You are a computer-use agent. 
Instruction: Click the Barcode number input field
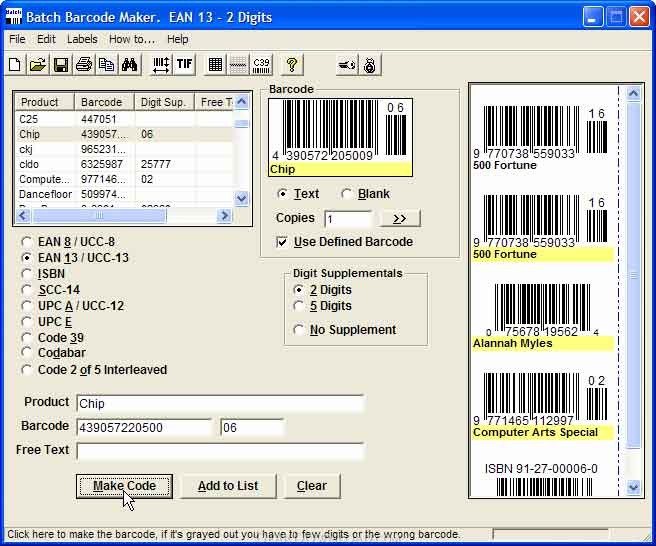(145, 428)
